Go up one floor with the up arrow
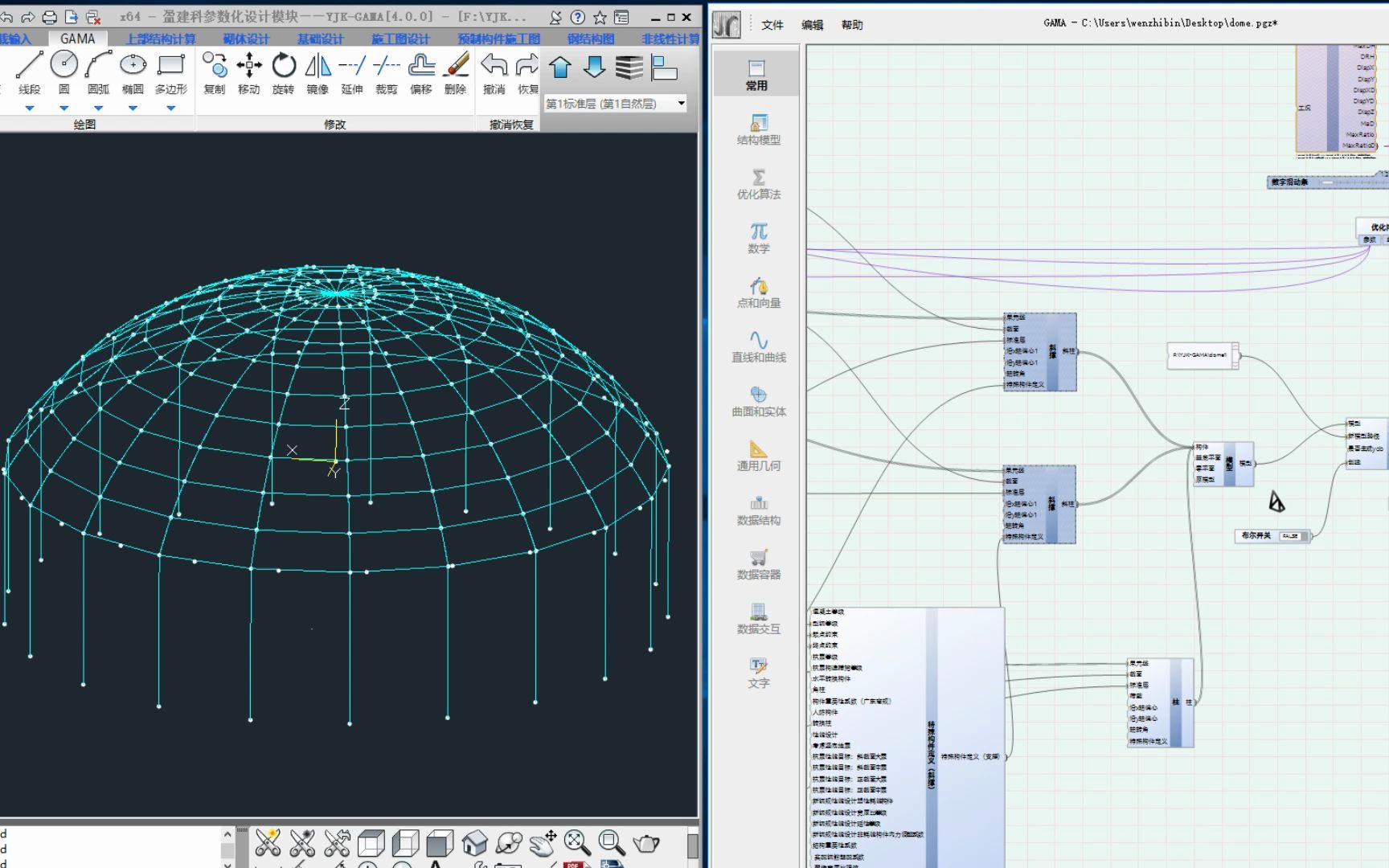 point(560,68)
